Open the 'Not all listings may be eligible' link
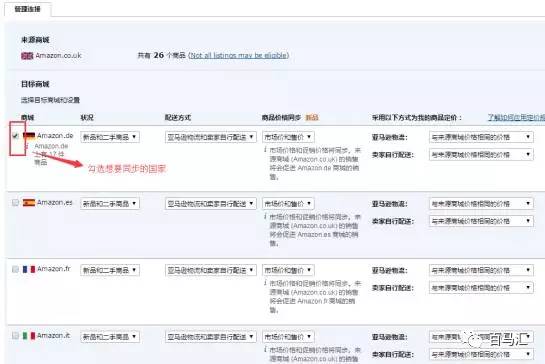This screenshot has height=364, width=545. 239,55
